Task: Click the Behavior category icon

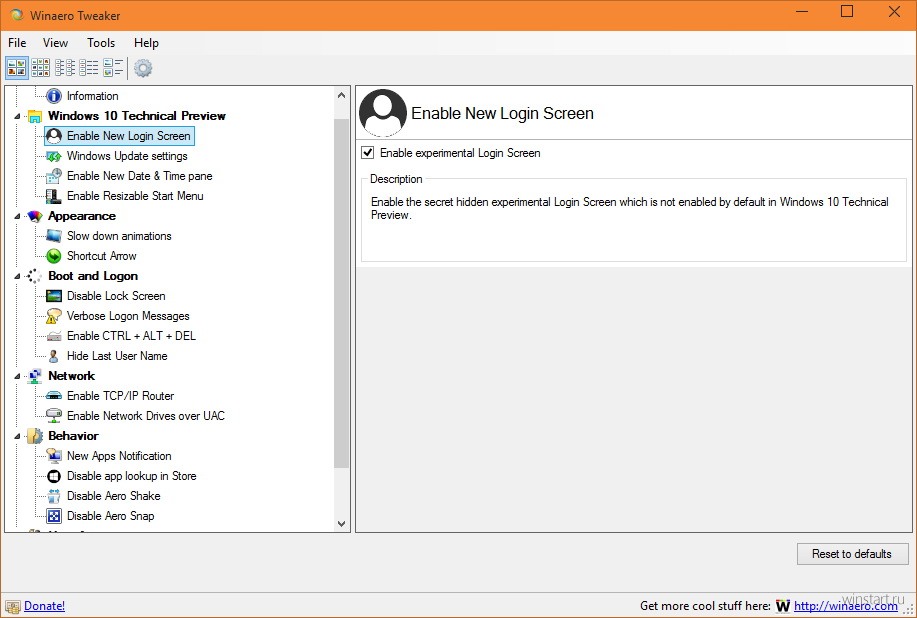Action: 35,436
